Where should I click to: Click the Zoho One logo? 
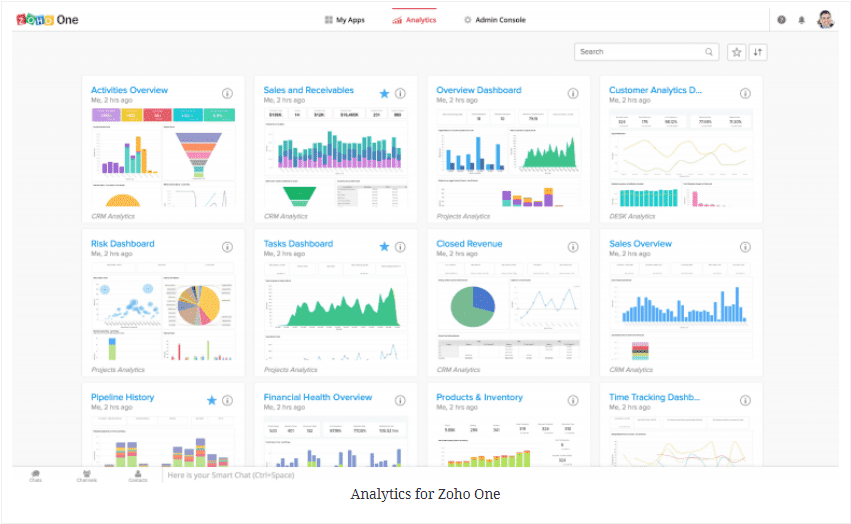point(47,20)
